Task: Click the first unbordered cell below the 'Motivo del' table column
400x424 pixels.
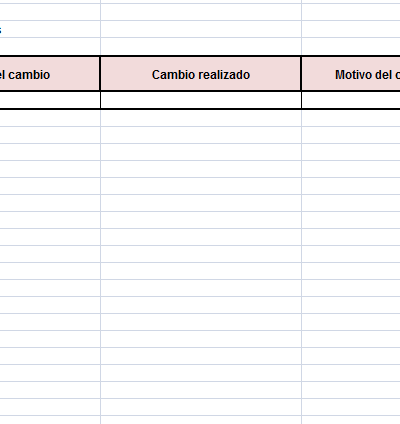Action: [x=351, y=118]
